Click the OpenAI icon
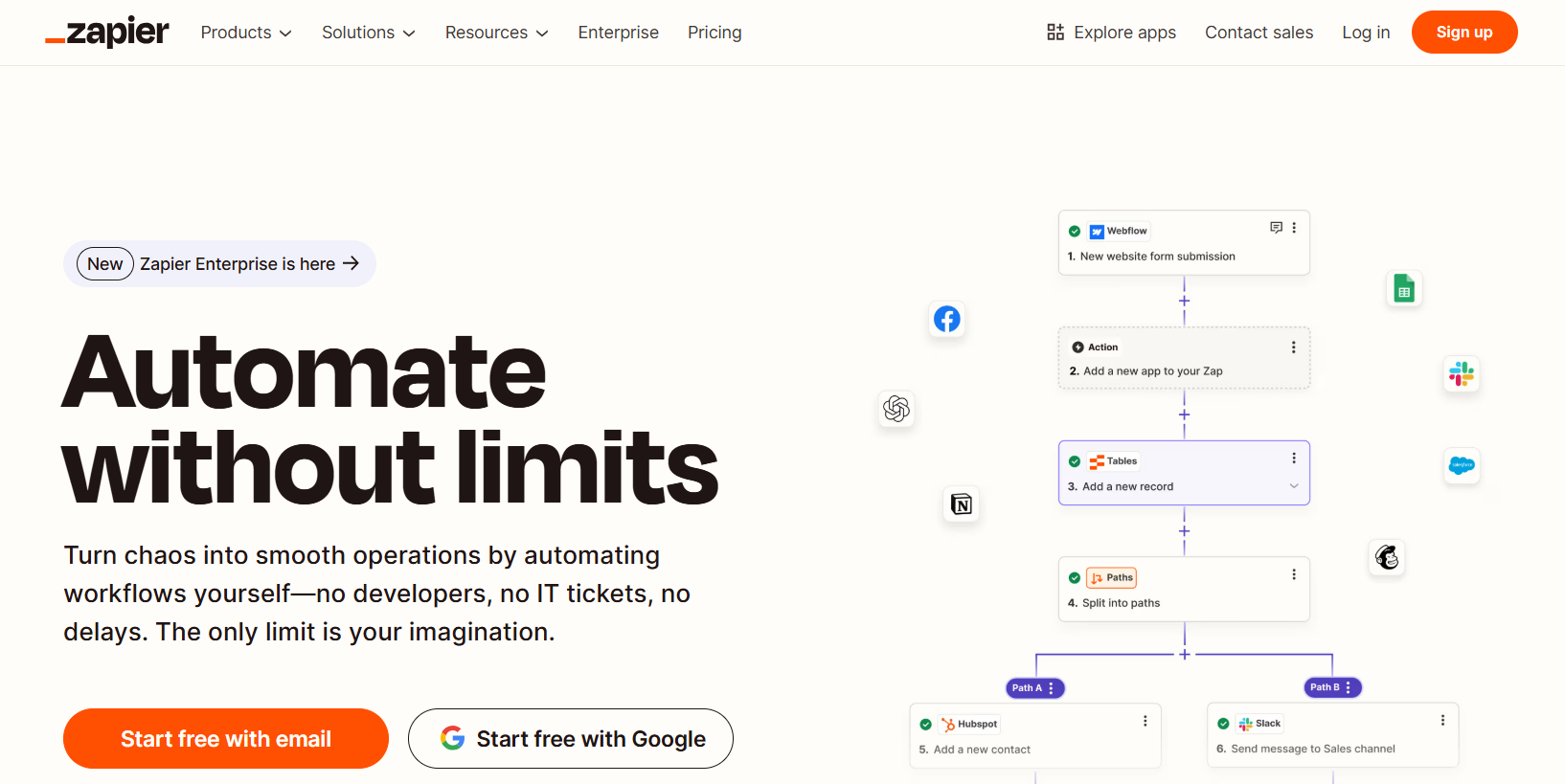Image resolution: width=1565 pixels, height=784 pixels. [896, 409]
